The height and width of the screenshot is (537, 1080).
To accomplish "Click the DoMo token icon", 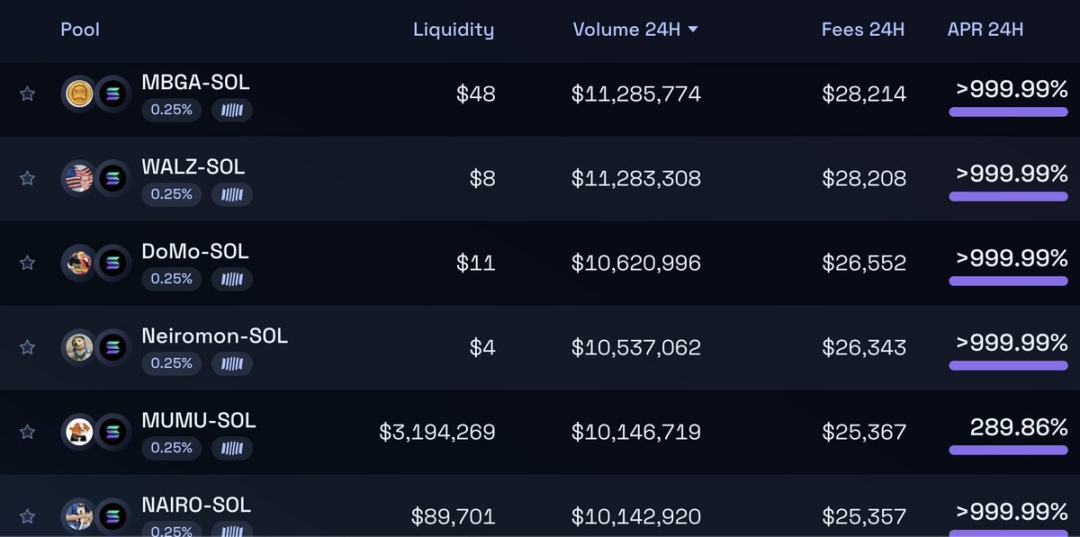I will pos(79,263).
